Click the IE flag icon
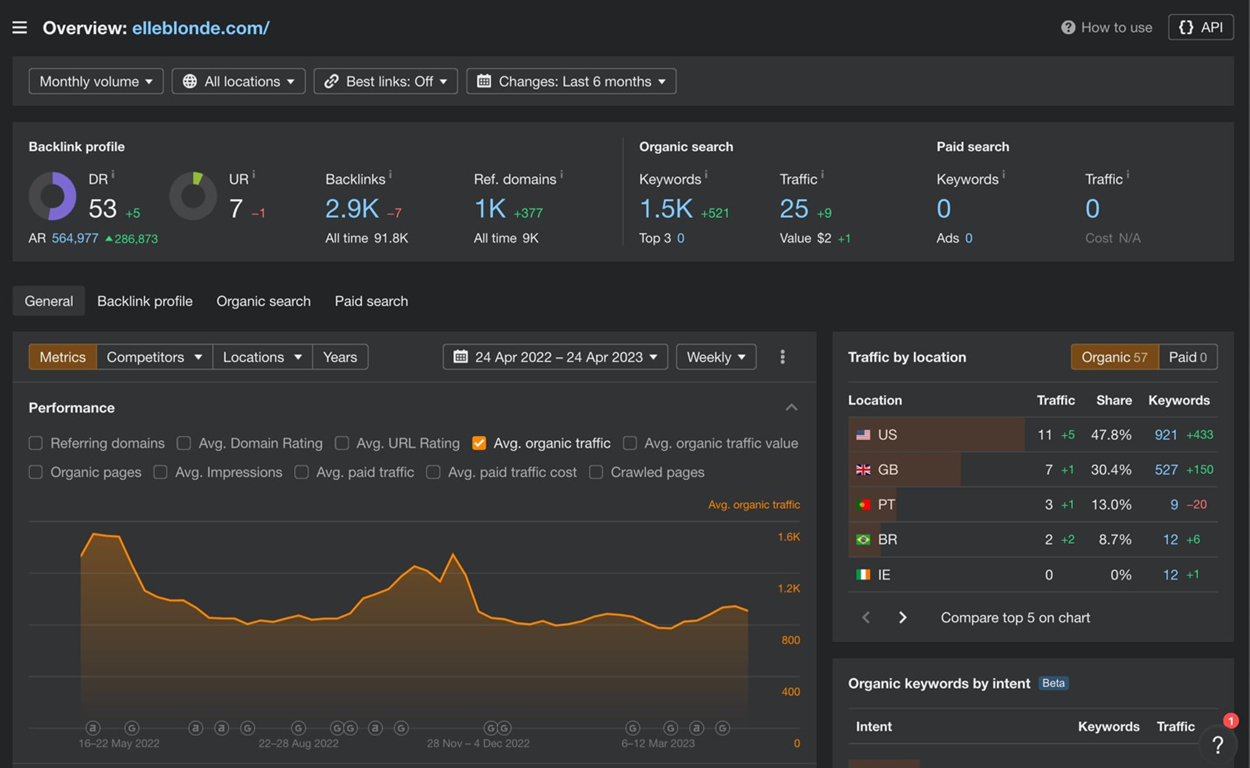 [x=863, y=575]
